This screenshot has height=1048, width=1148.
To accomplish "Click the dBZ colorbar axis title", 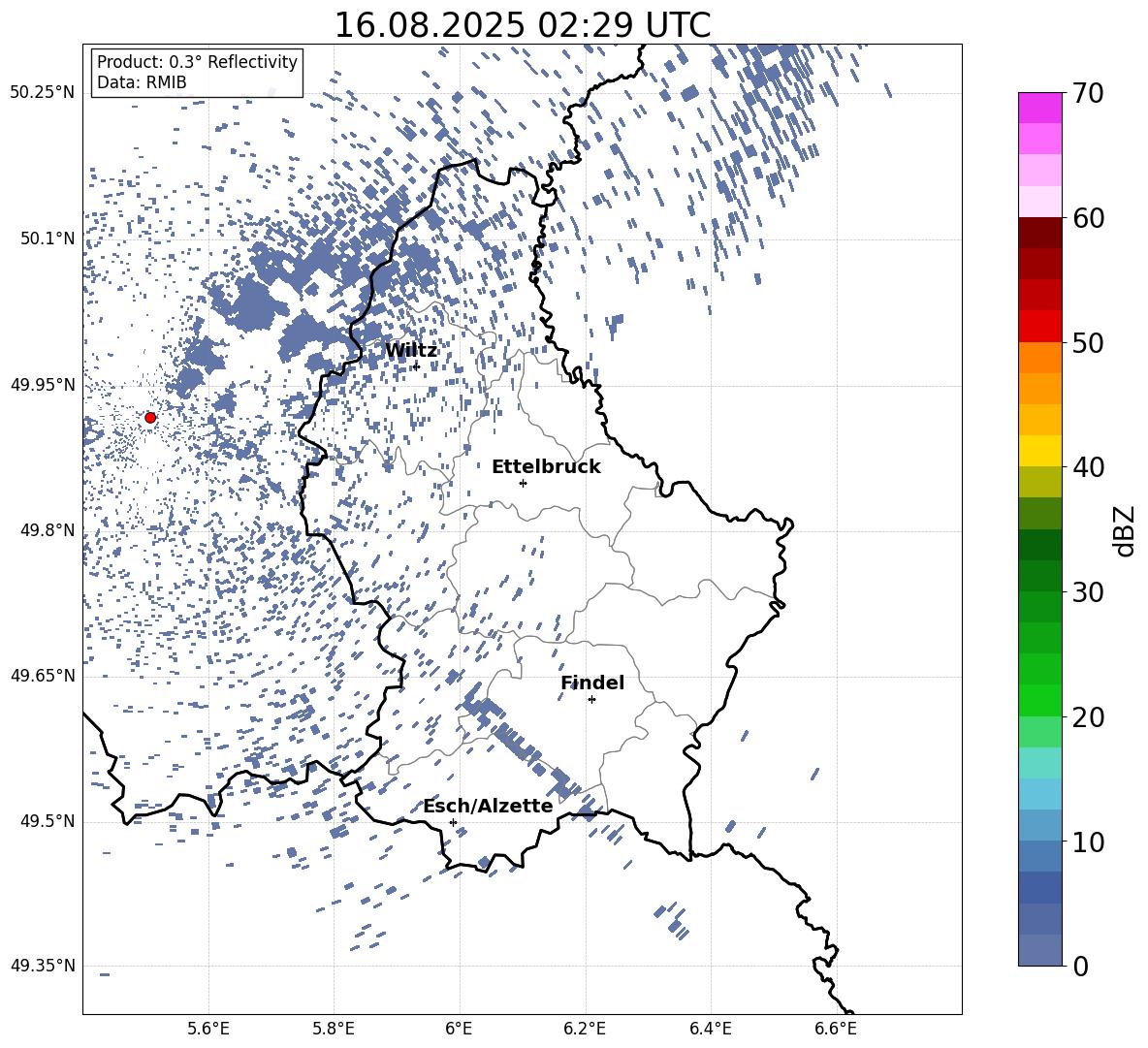I will [1126, 530].
